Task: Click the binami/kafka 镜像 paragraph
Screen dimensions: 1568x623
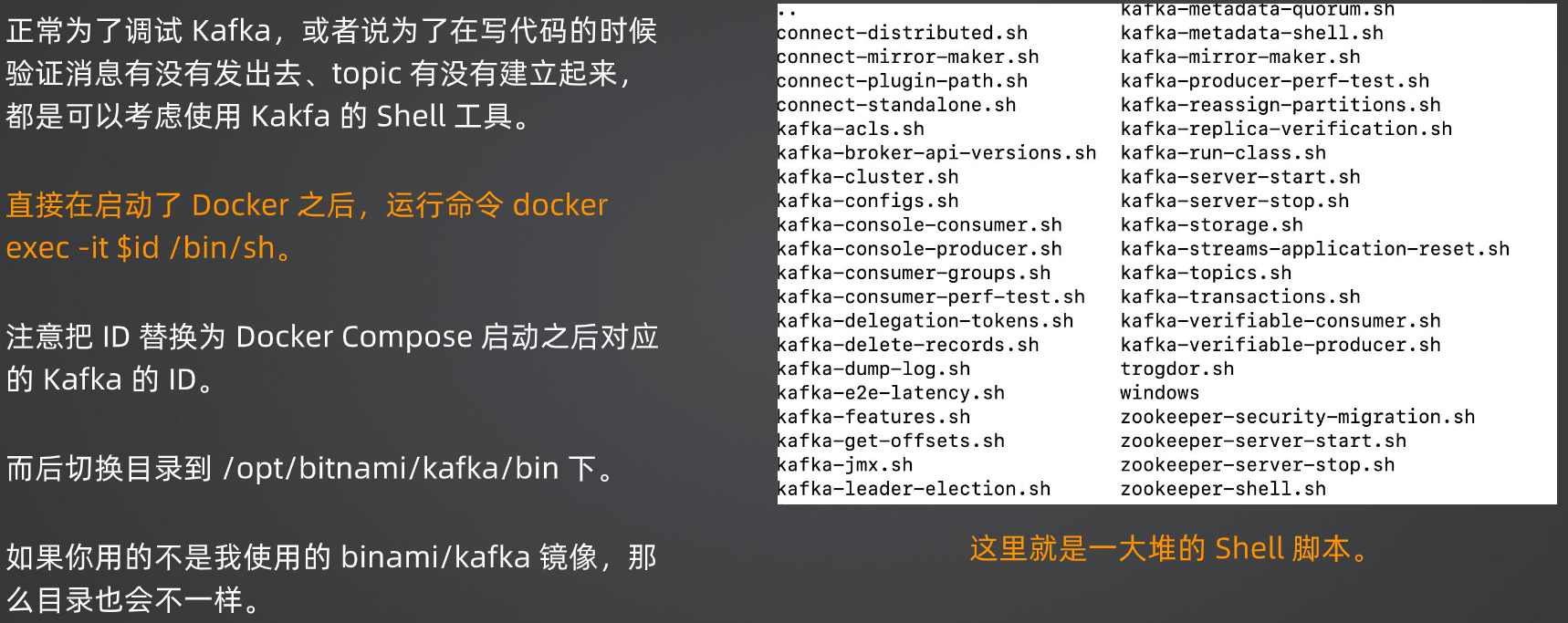Action: (331, 577)
